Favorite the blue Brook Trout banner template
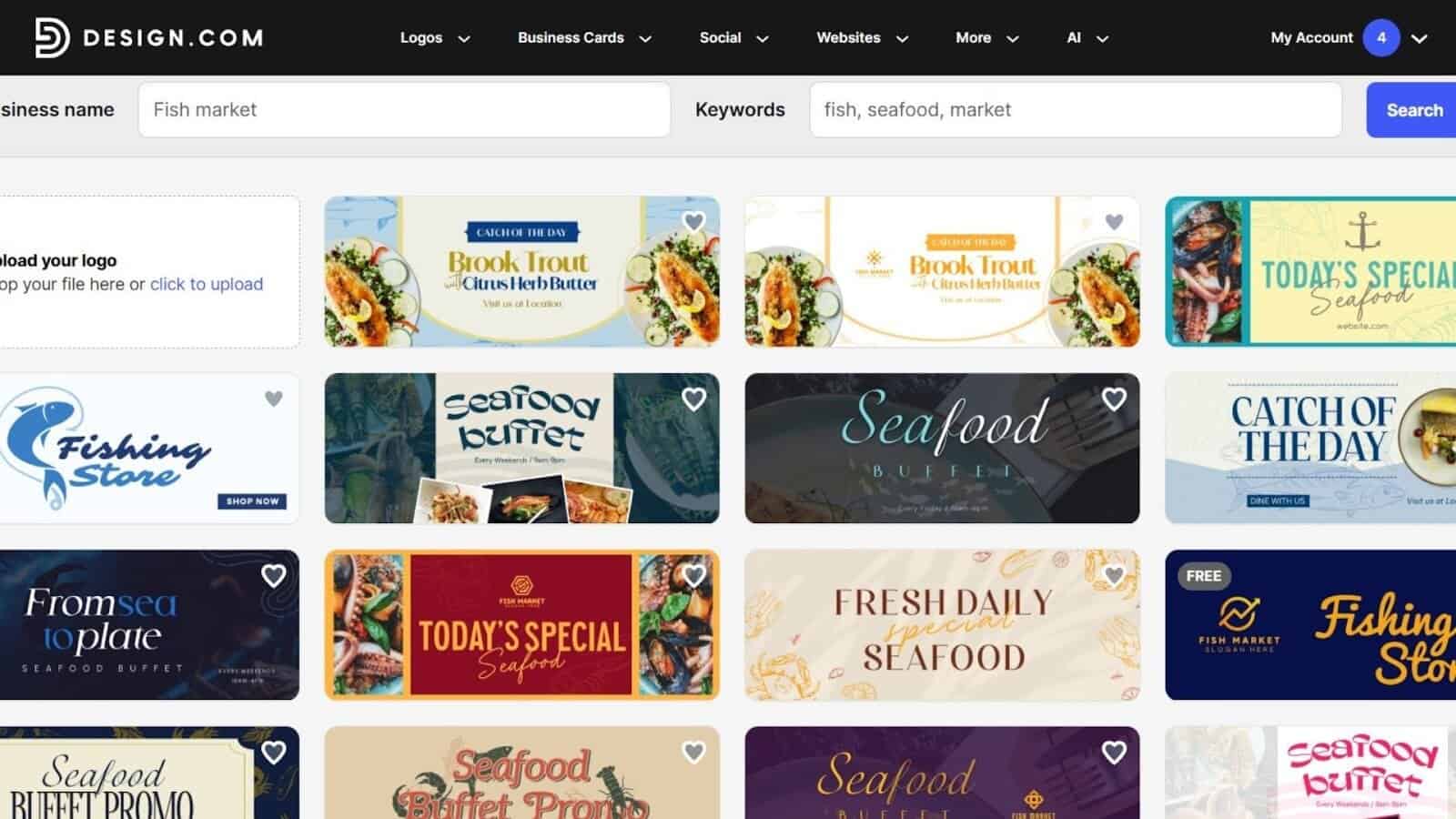The height and width of the screenshot is (819, 1456). 694,222
